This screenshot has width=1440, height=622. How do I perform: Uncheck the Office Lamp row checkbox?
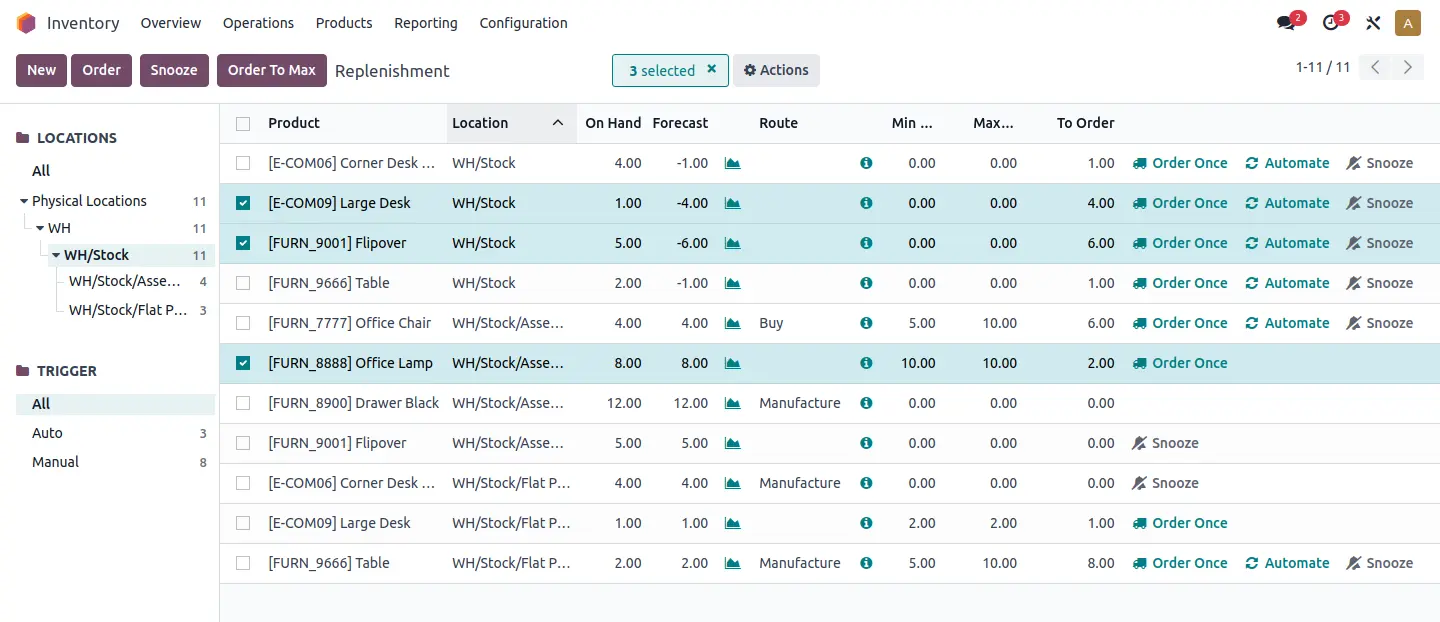(243, 363)
